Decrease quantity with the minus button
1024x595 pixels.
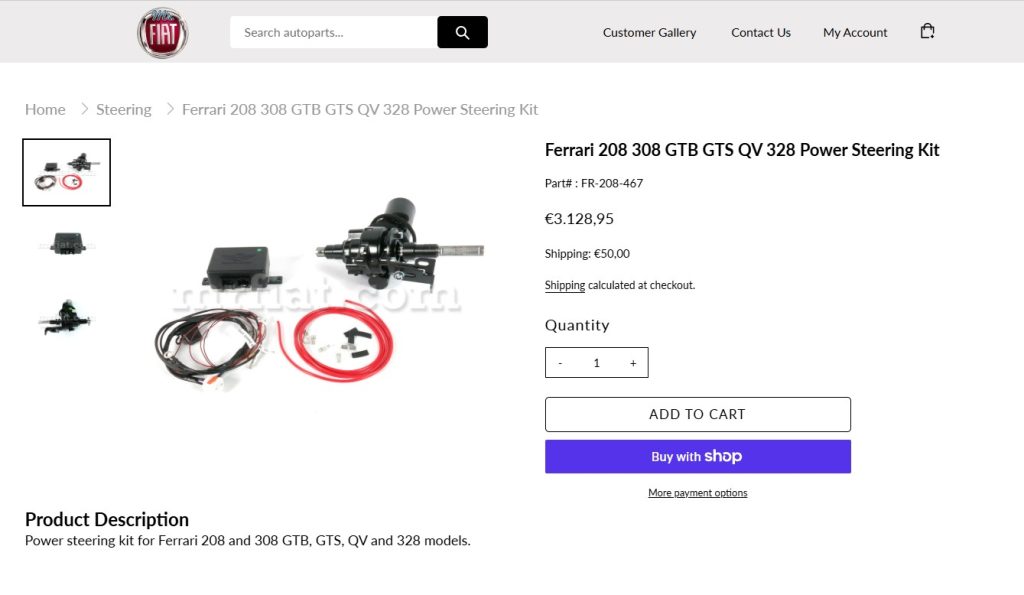560,363
